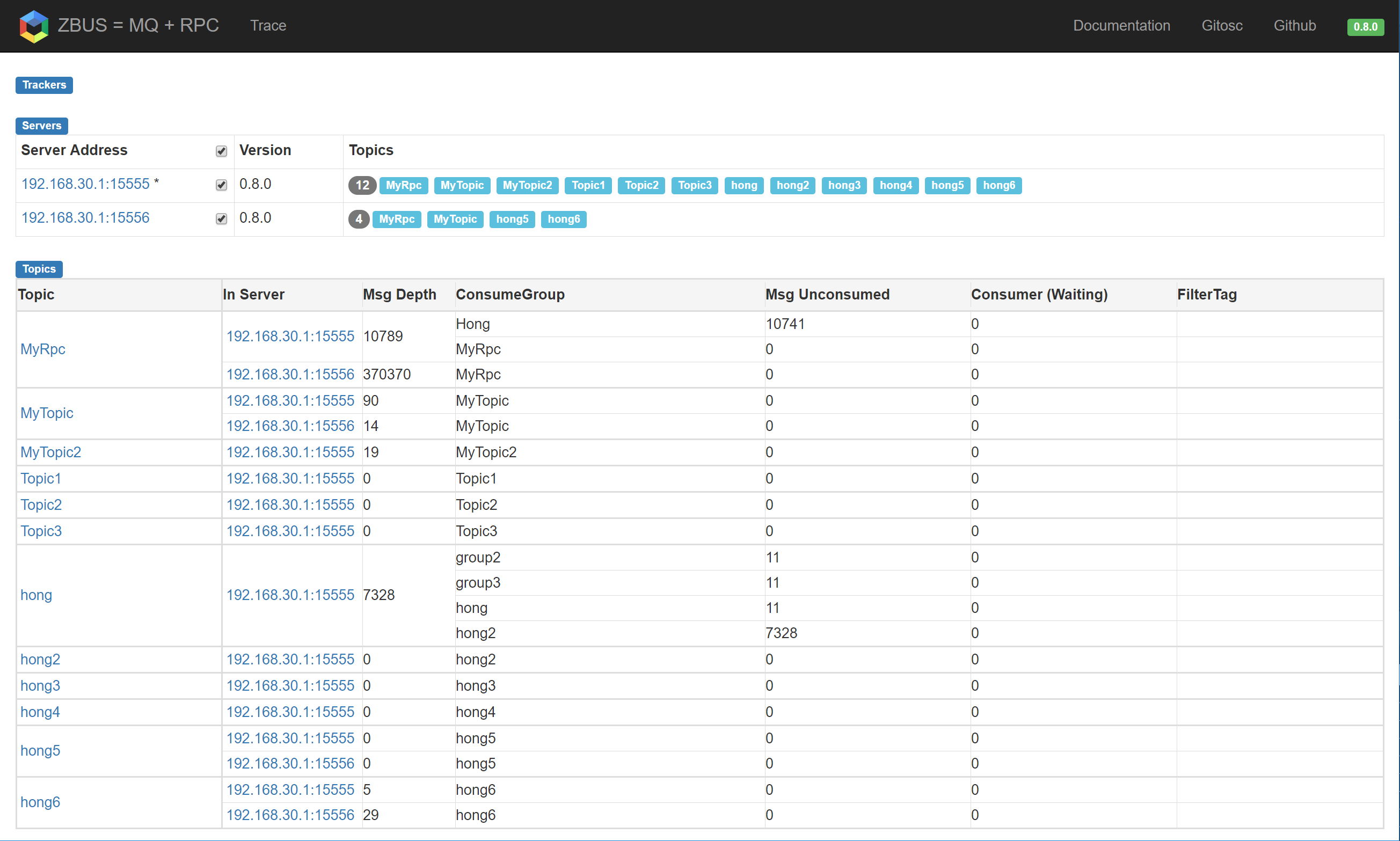Select the Topic3 tag badge
Image resolution: width=1400 pixels, height=841 pixels.
click(694, 185)
